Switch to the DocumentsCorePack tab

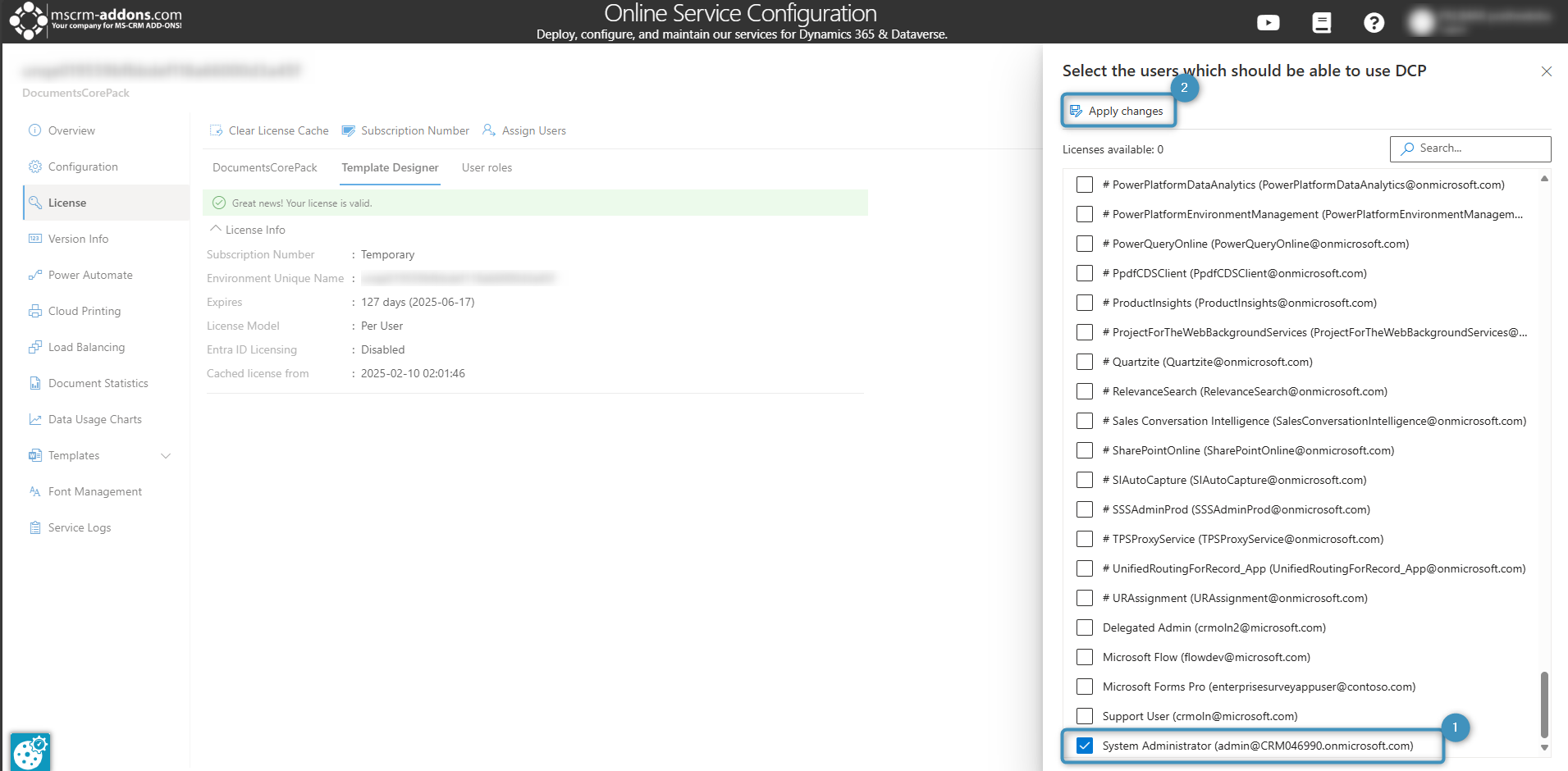264,167
